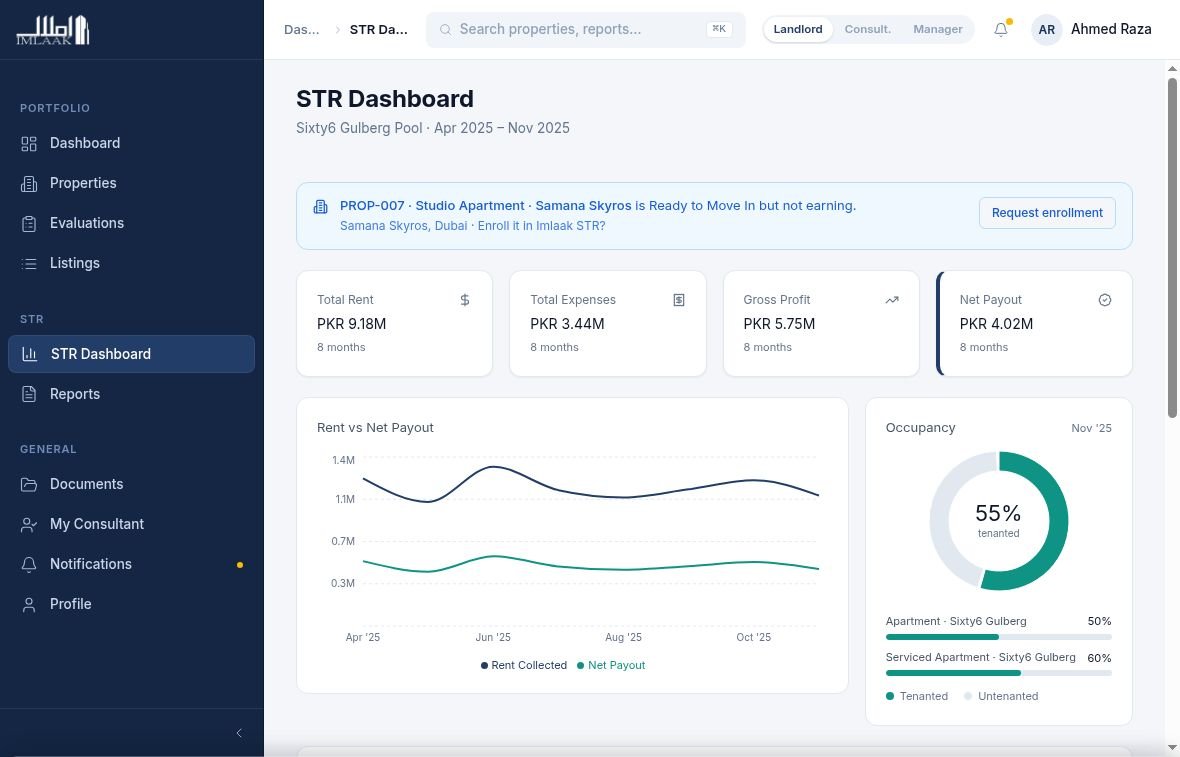
Task: Click the Imlaak logo
Action: (x=53, y=30)
